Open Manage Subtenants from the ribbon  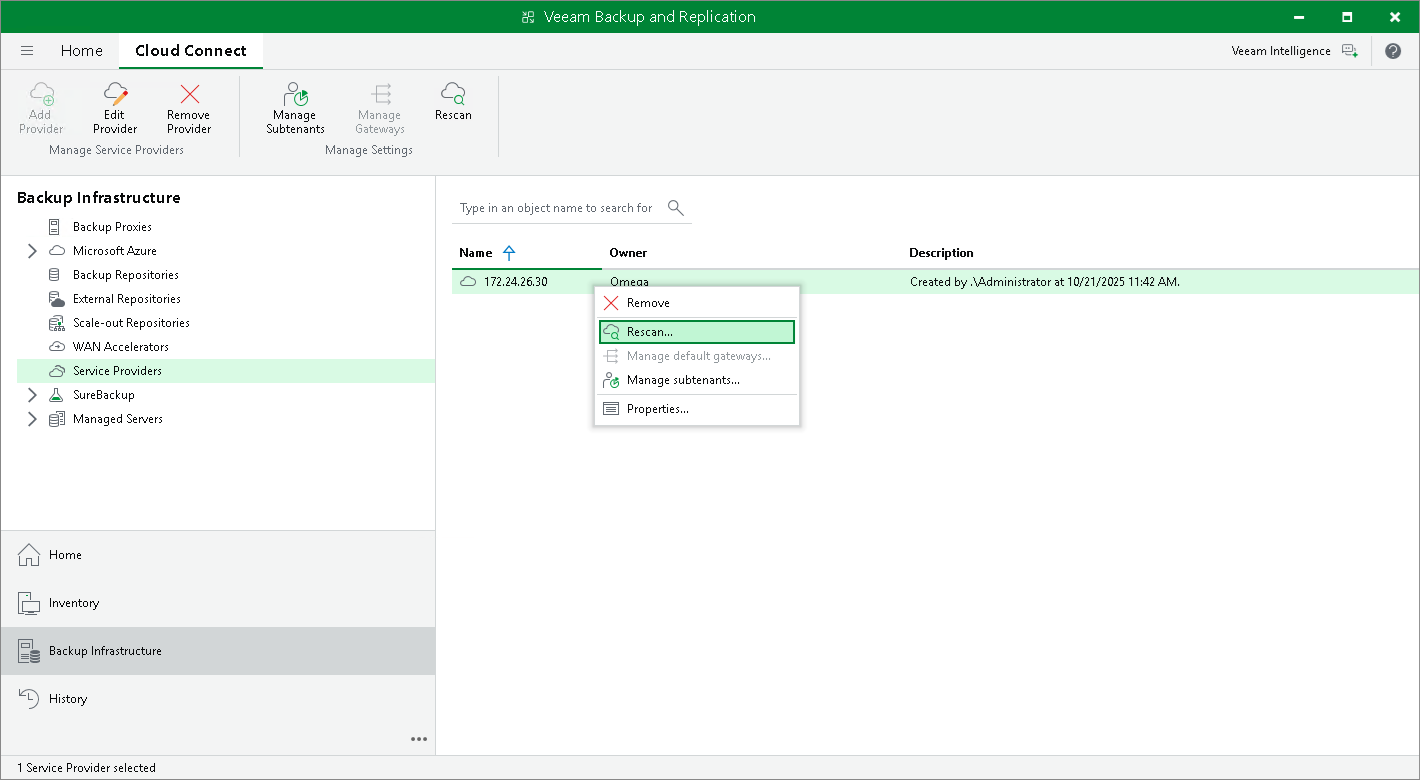pyautogui.click(x=295, y=108)
